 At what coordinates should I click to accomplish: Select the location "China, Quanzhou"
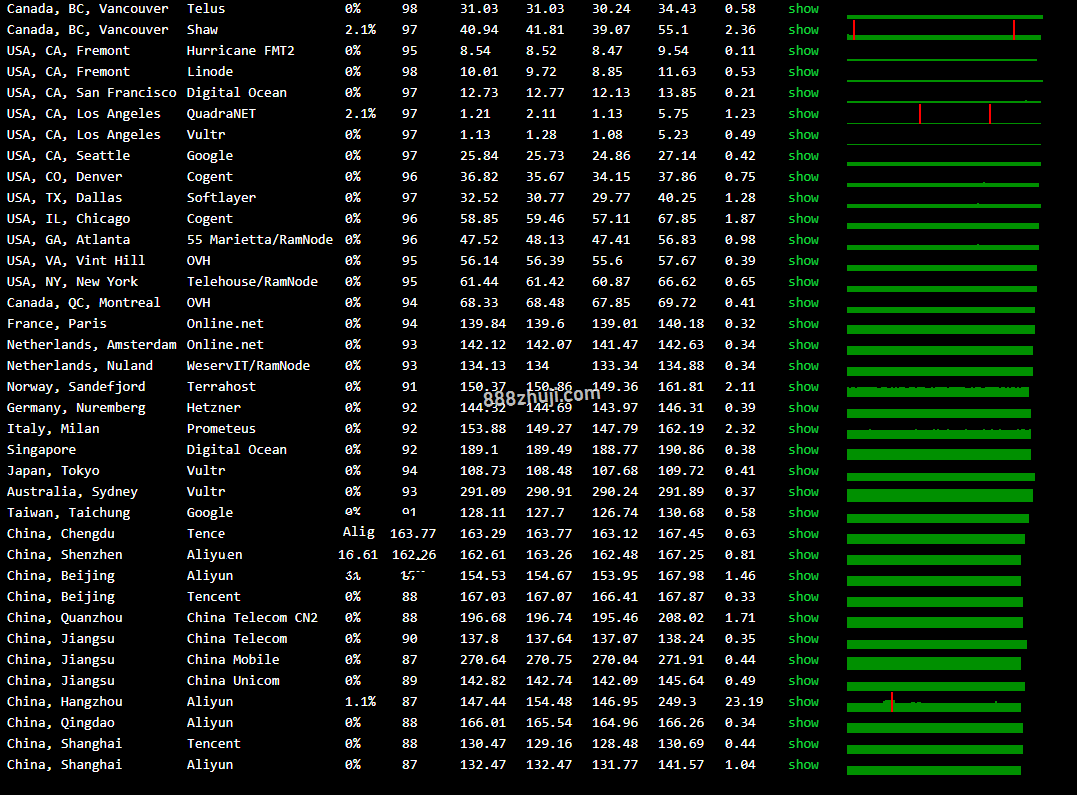(x=65, y=618)
